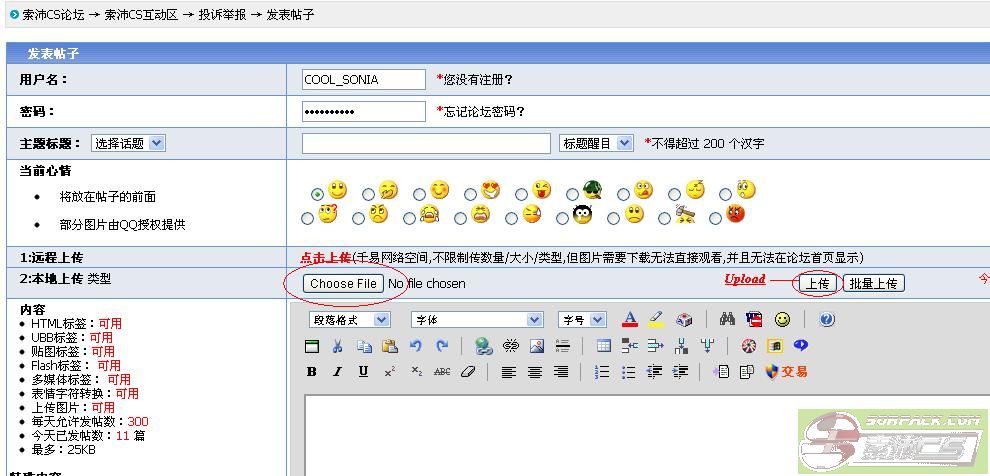This screenshot has width=990, height=476.
Task: Open the editor help question mark icon
Action: tap(827, 320)
